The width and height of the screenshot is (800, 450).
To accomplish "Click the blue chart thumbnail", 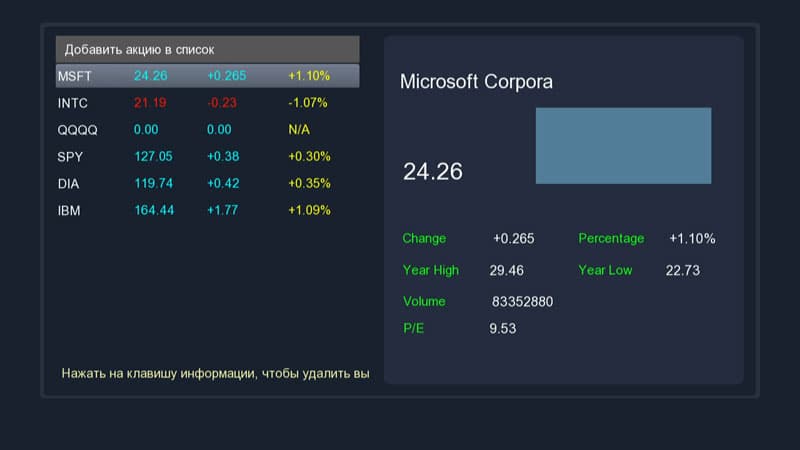I will click(x=623, y=146).
